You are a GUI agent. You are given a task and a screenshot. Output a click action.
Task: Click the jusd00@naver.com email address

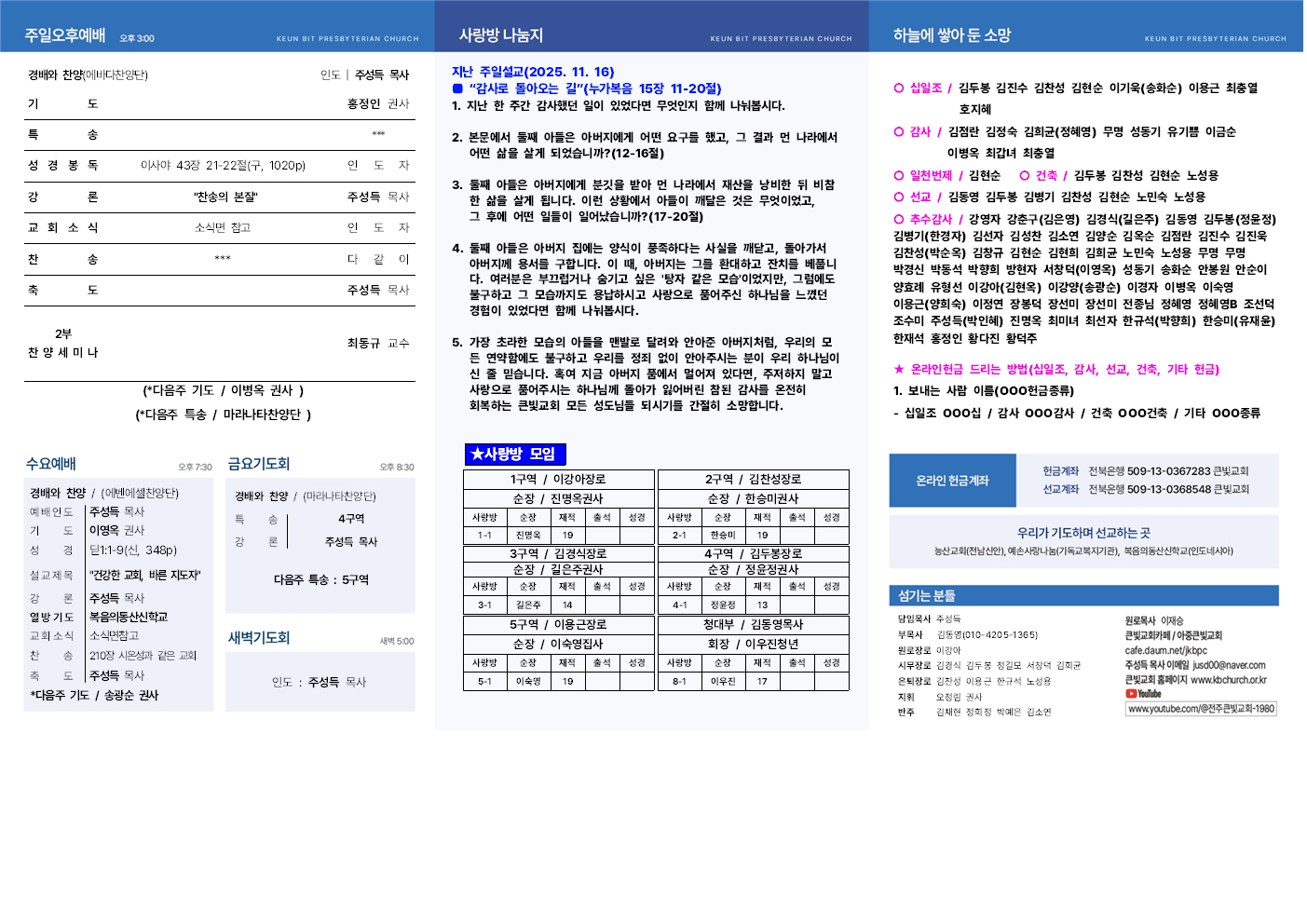(1229, 665)
